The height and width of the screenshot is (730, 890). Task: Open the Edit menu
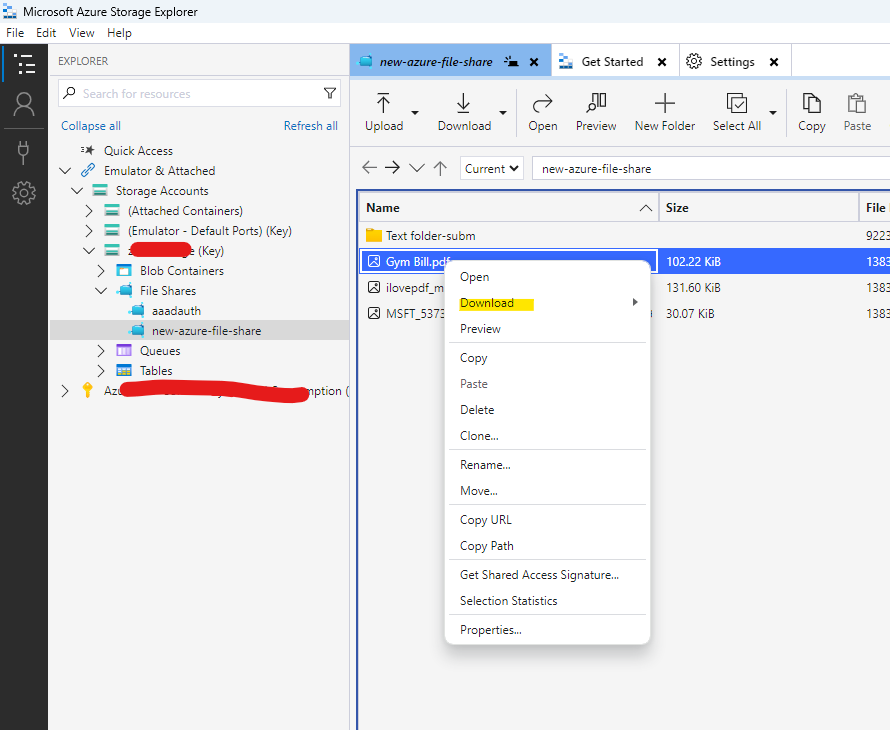[x=46, y=33]
